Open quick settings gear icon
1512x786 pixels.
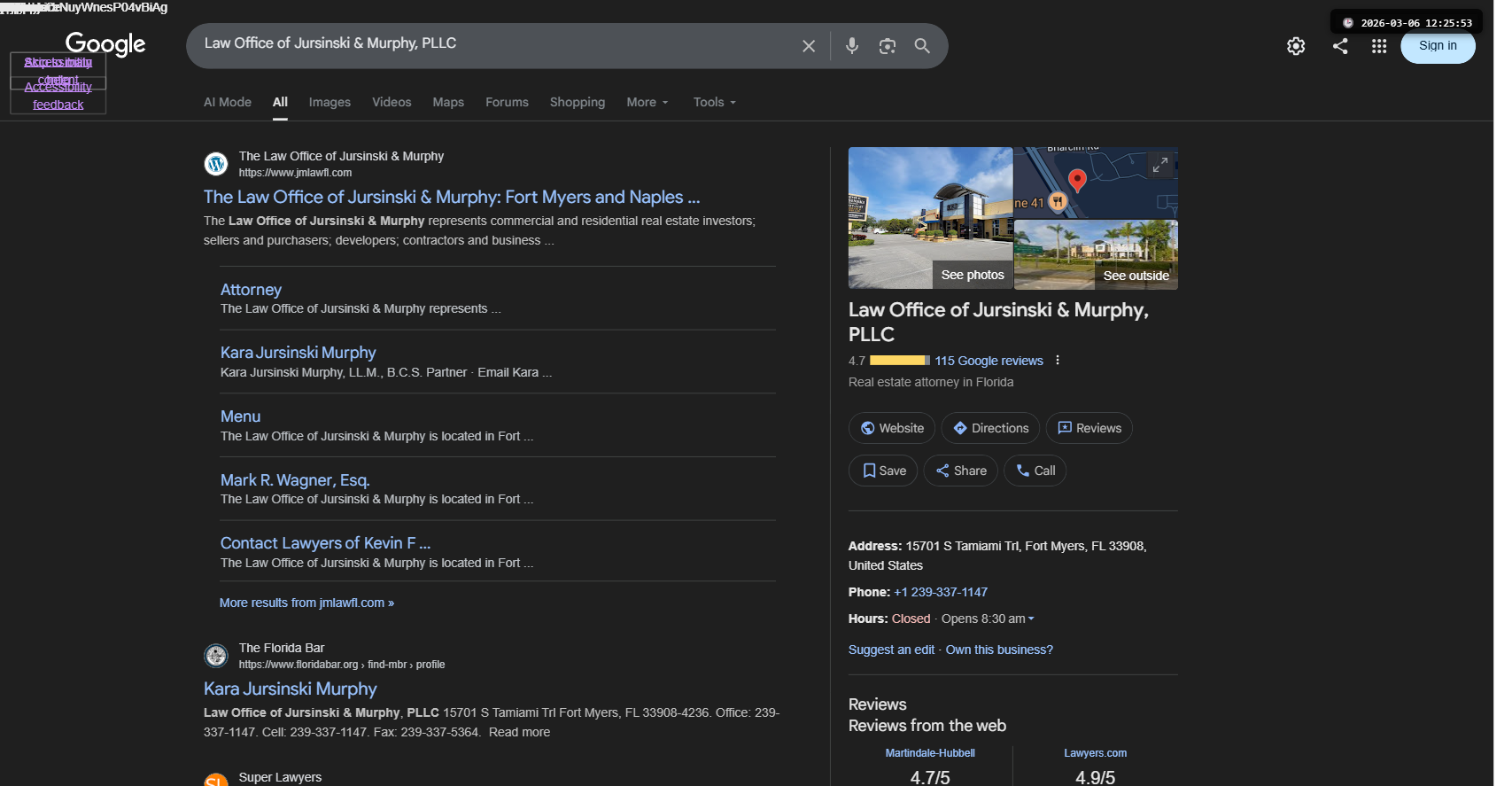tap(1296, 46)
